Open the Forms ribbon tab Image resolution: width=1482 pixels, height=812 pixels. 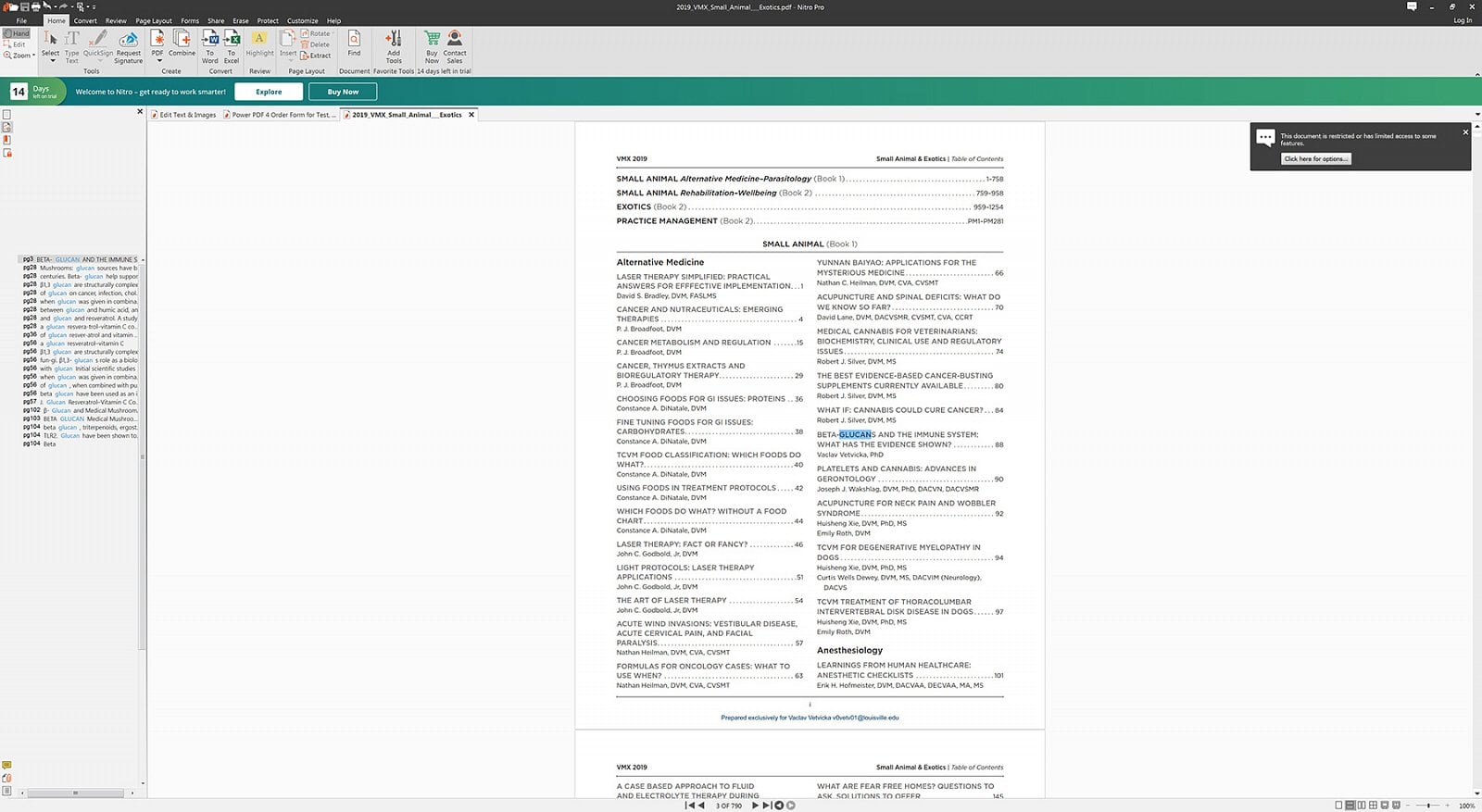point(190,20)
